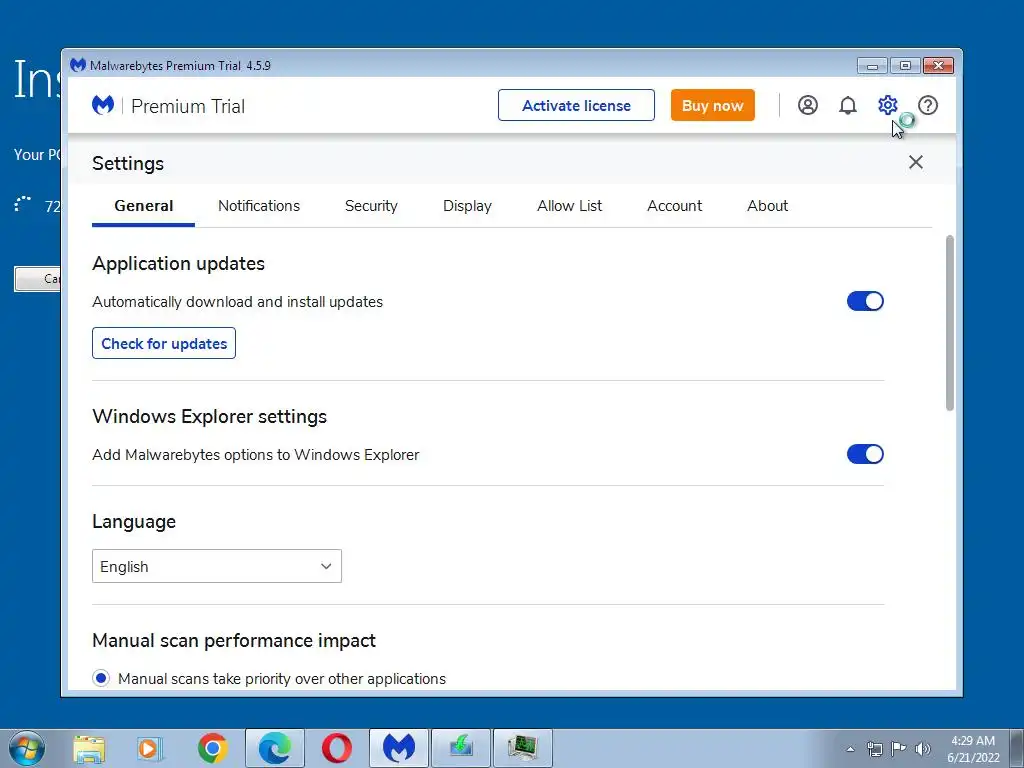Click the Malwarebytes logo in header

103,105
